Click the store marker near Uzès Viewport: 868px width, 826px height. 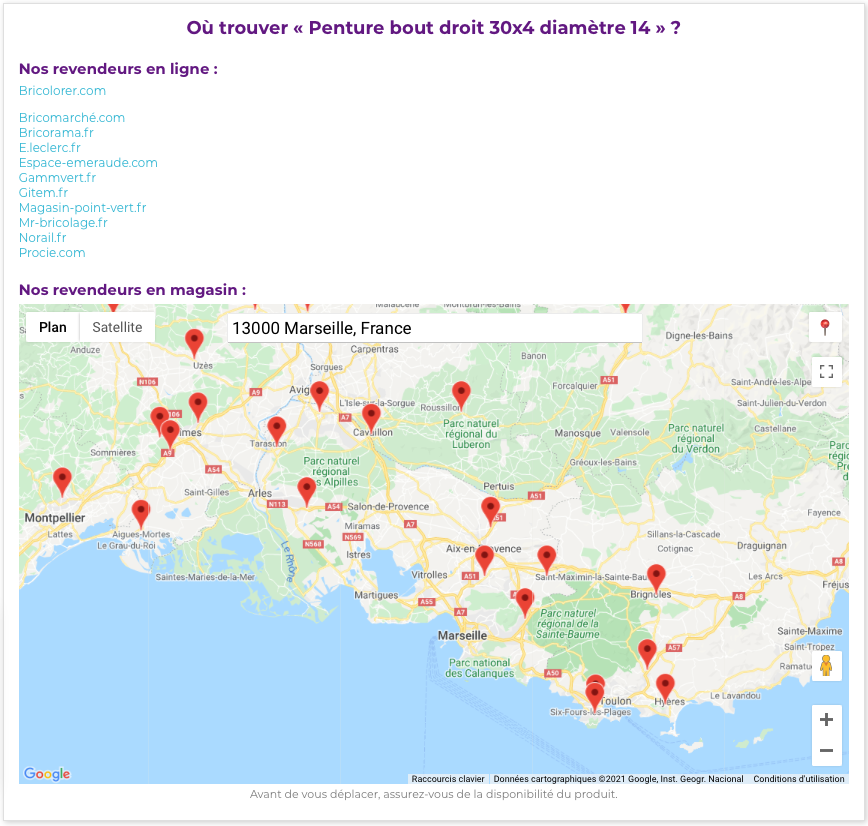tap(194, 341)
